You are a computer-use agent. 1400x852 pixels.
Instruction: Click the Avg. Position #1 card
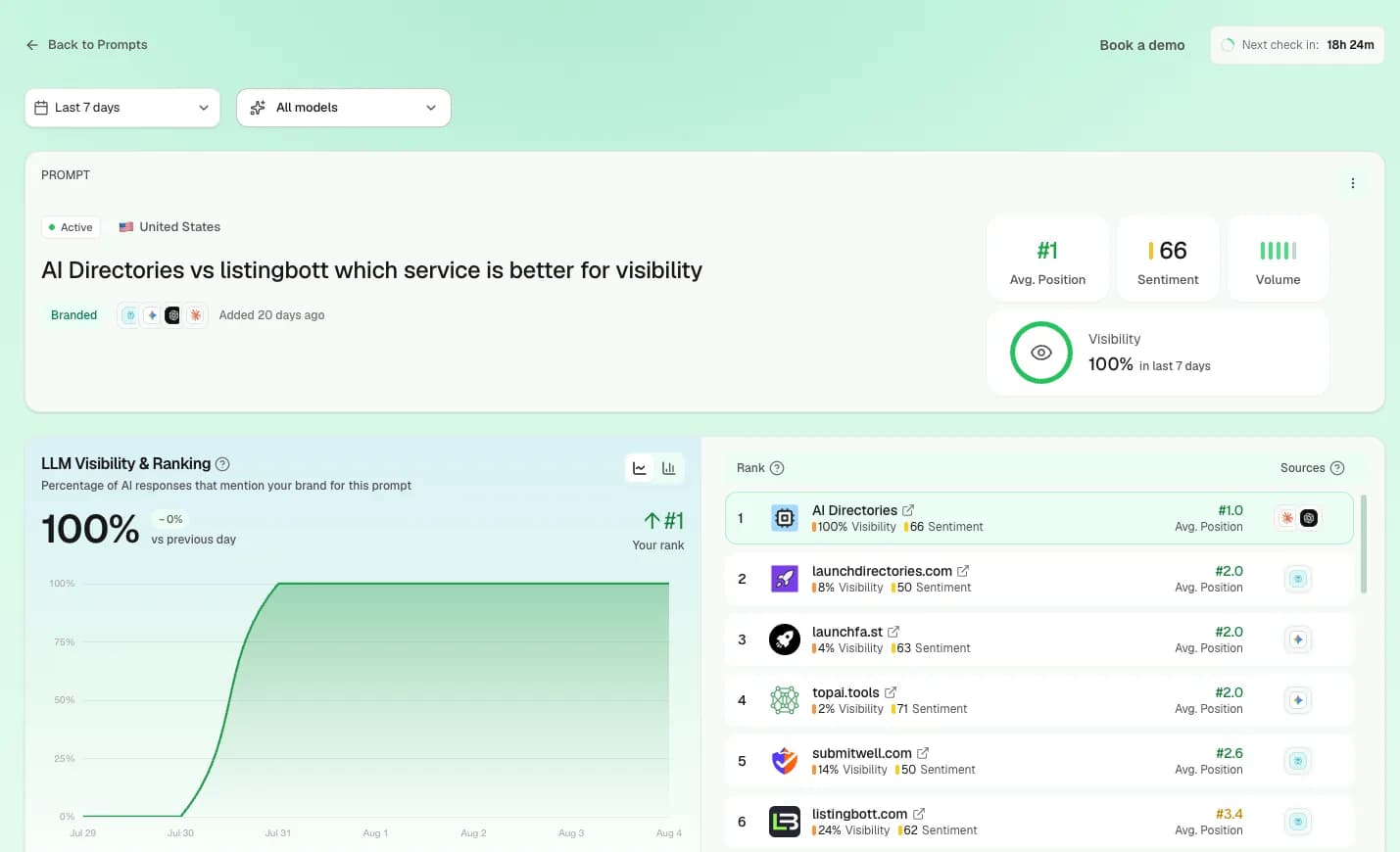1047,259
